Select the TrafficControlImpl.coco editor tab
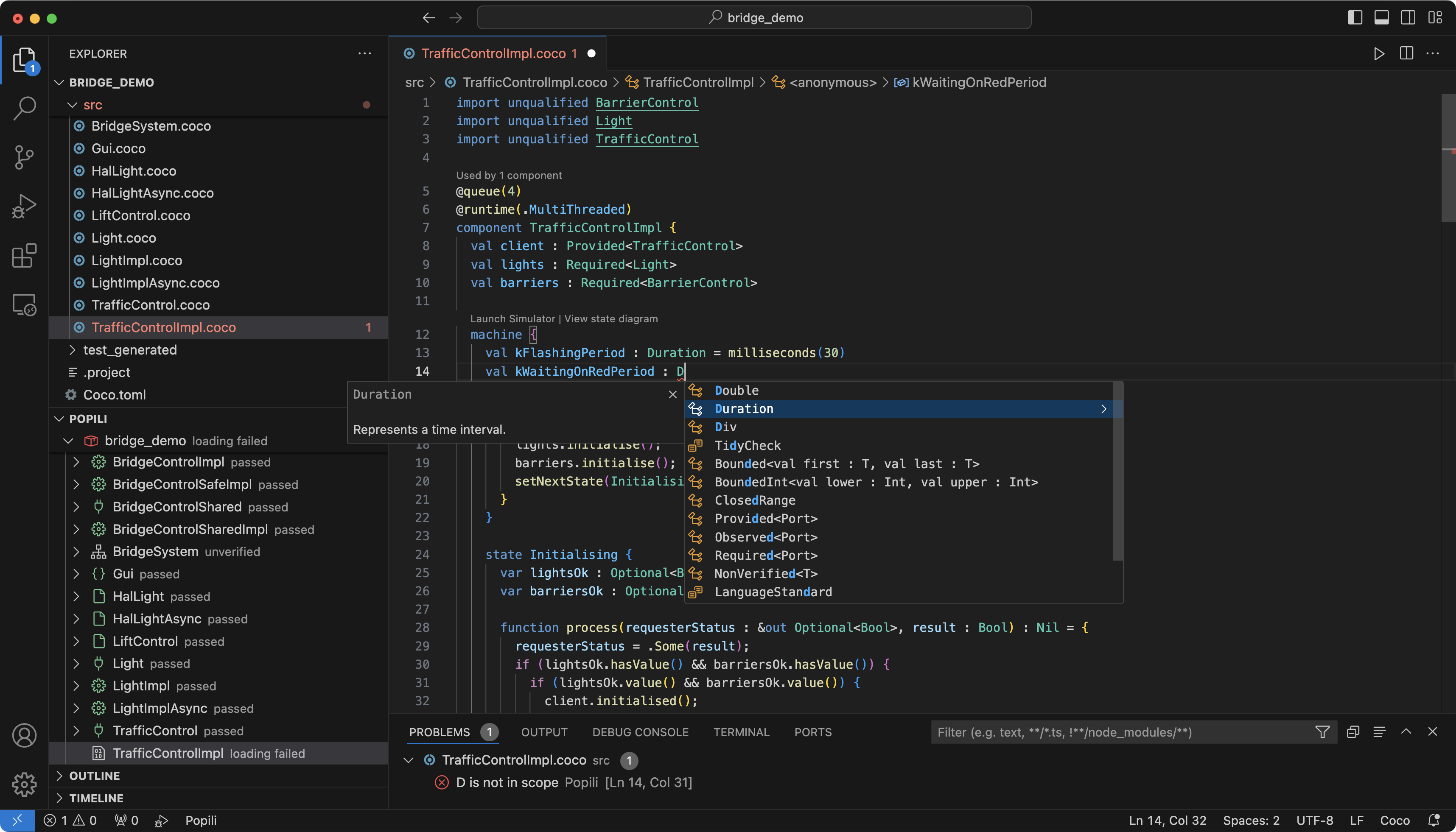 pos(497,54)
